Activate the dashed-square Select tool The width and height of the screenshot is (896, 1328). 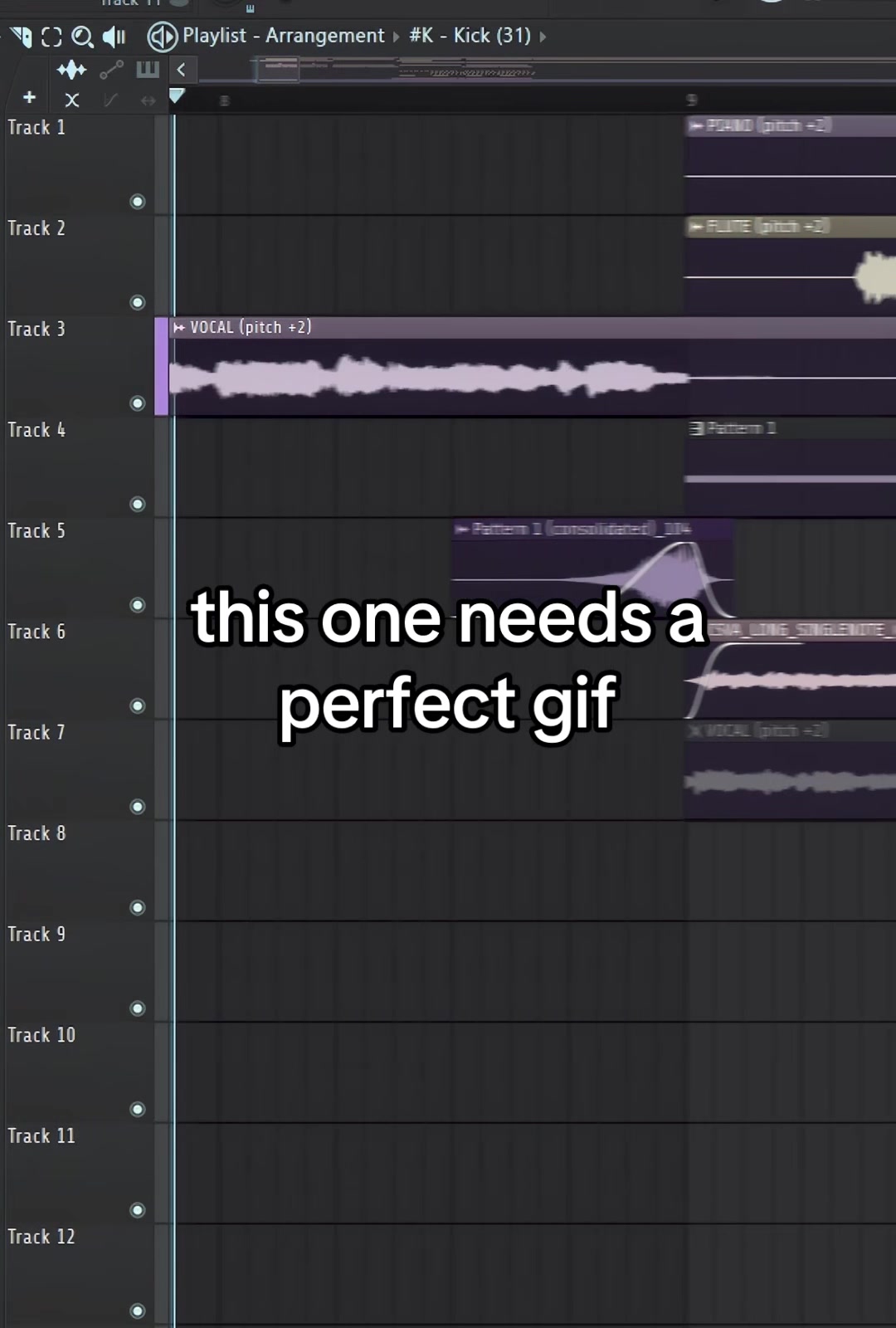point(51,37)
